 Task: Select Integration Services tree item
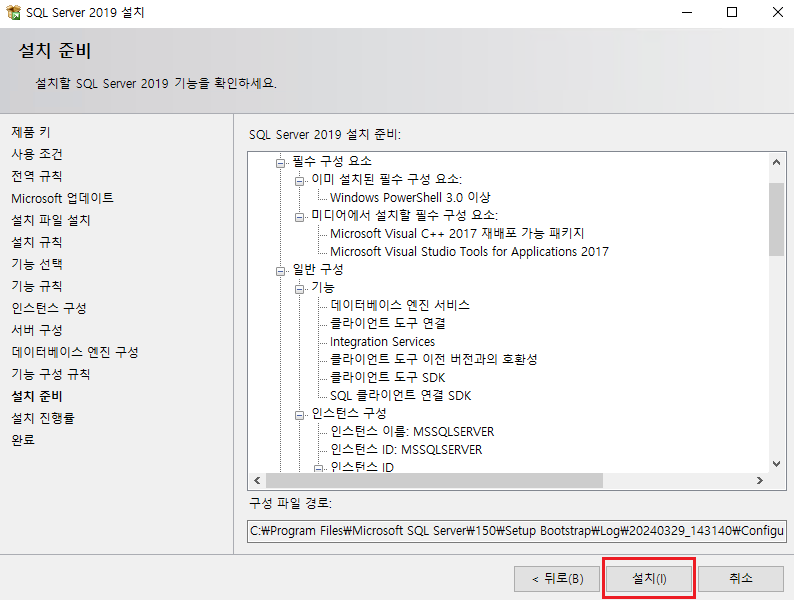click(382, 342)
